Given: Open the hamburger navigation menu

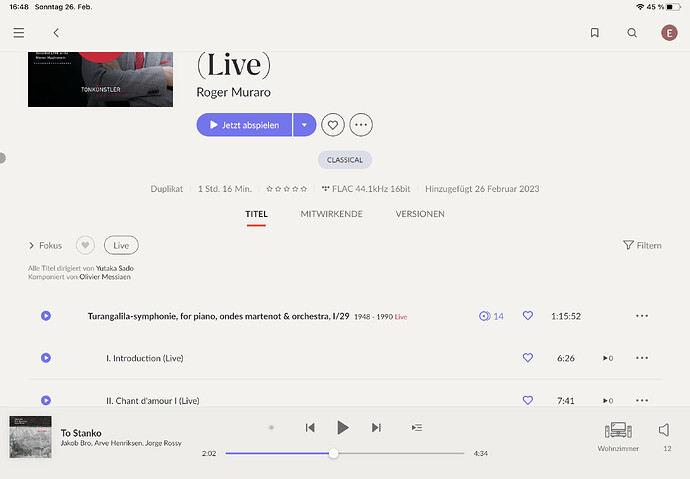Looking at the screenshot, I should pos(18,33).
